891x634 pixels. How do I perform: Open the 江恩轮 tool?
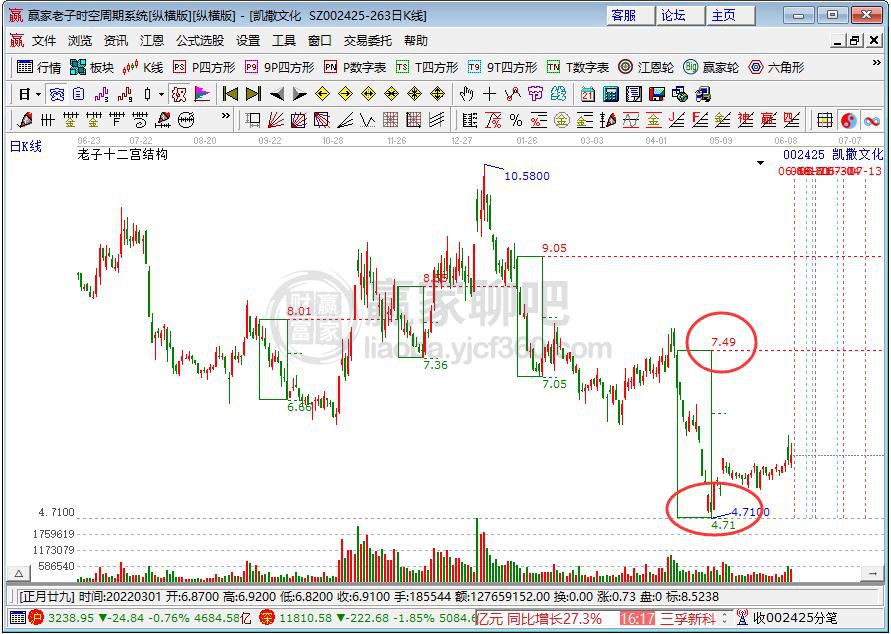coord(646,68)
